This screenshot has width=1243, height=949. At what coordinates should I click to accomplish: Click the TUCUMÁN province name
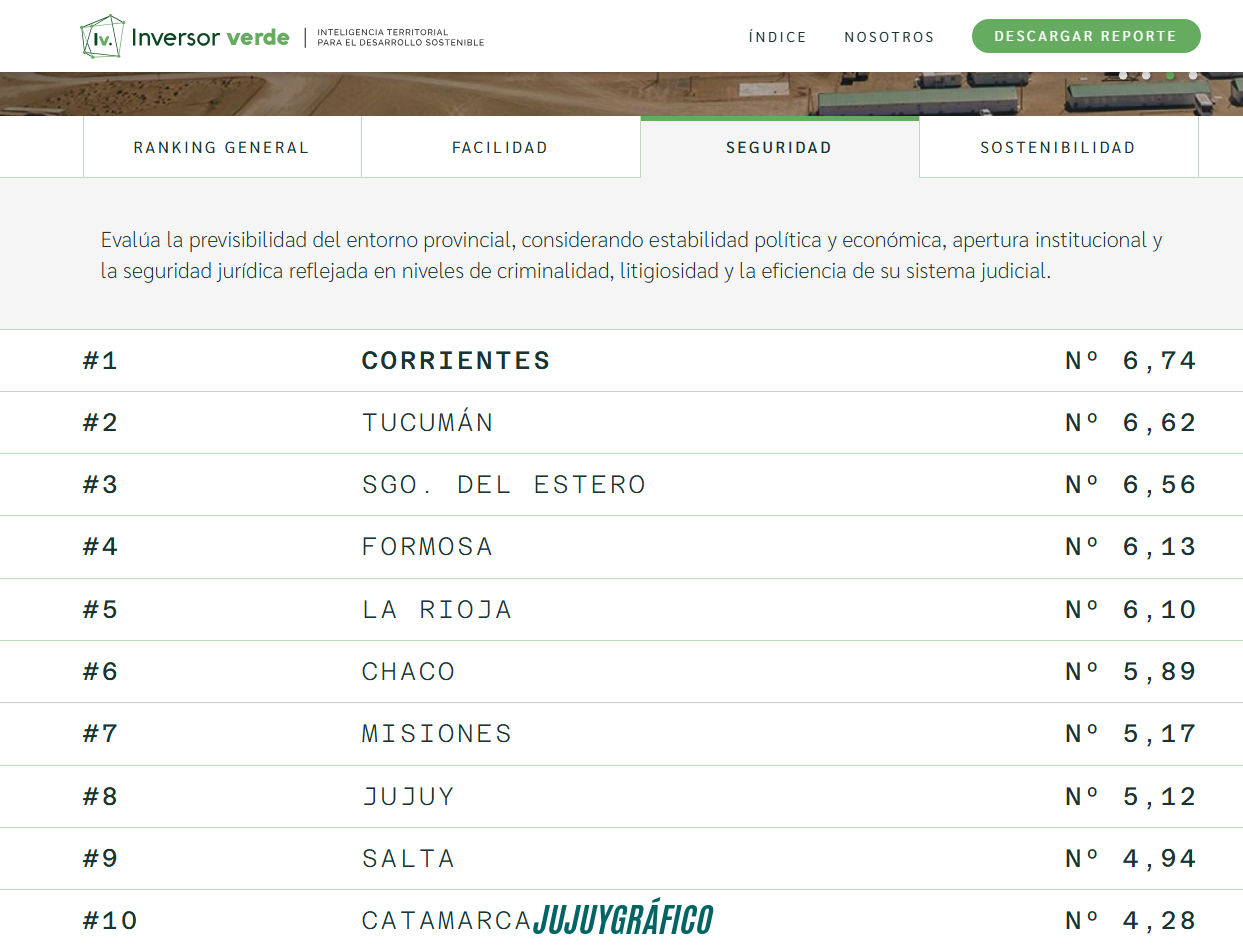pos(428,422)
